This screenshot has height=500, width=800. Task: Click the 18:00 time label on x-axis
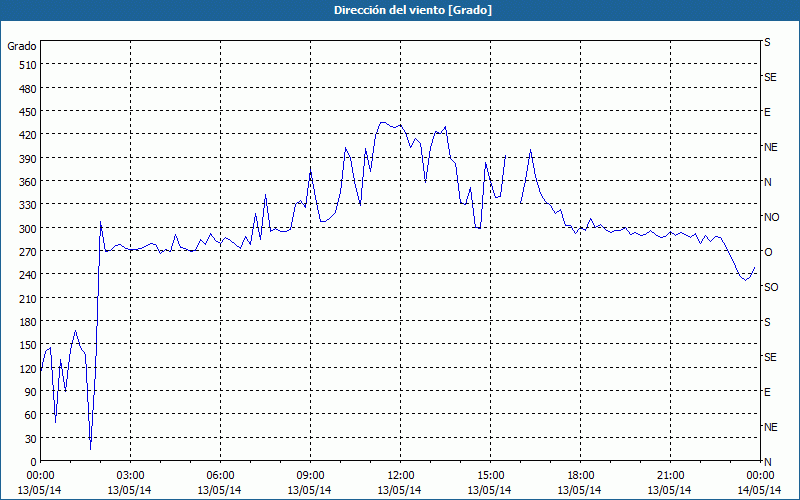click(x=580, y=476)
